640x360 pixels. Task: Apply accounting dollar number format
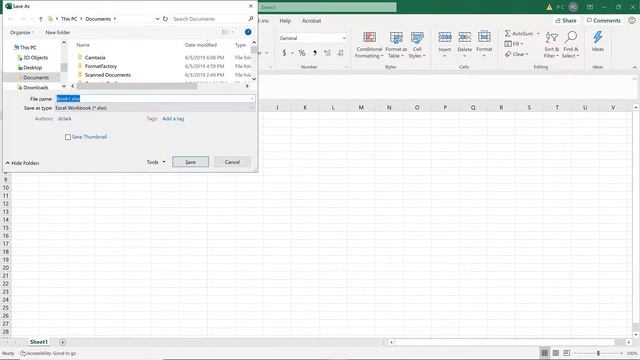point(284,53)
